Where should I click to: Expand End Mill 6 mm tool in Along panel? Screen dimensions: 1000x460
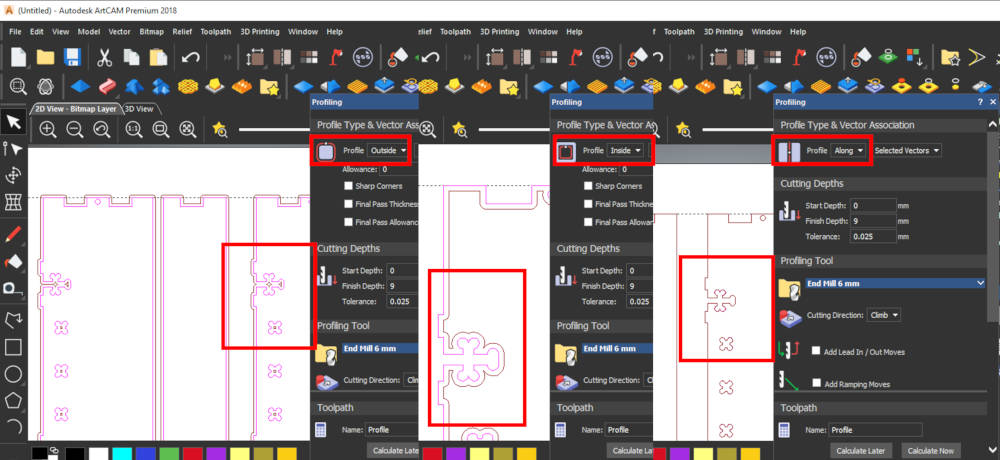pyautogui.click(x=980, y=283)
